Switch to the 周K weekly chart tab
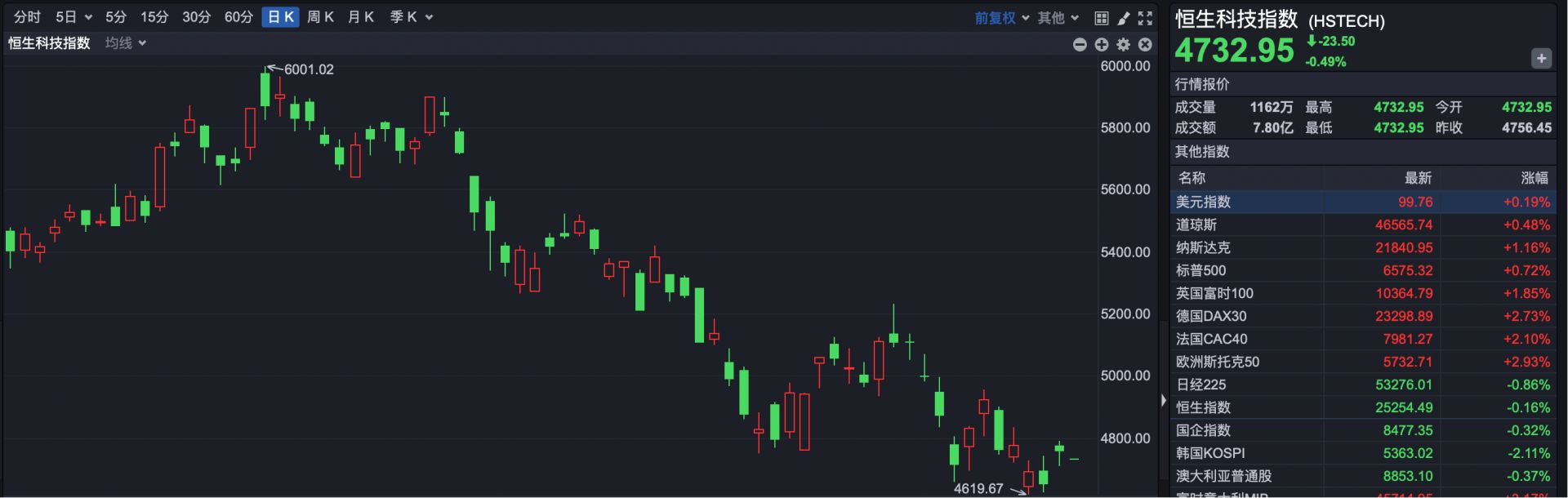 [x=320, y=17]
